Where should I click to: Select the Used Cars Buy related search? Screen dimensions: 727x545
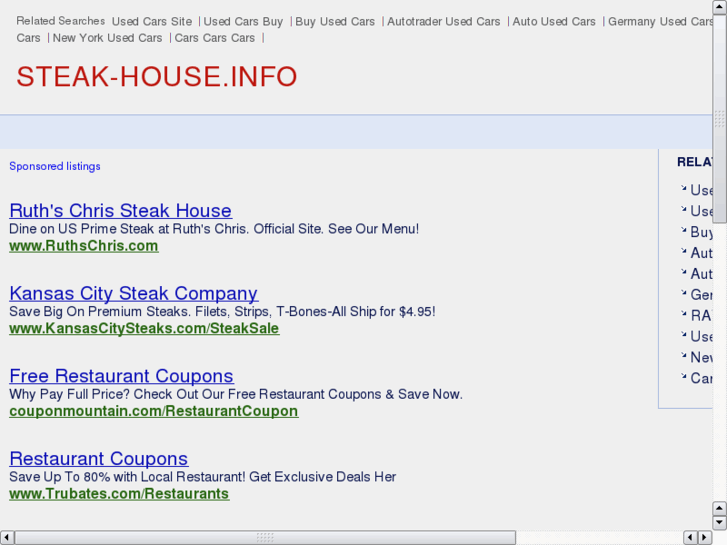243,22
